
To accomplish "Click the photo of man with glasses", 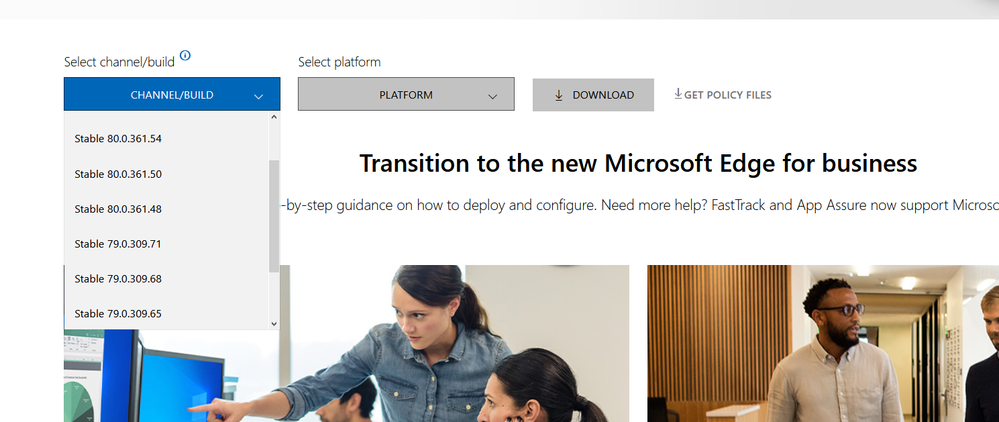I will (823, 344).
